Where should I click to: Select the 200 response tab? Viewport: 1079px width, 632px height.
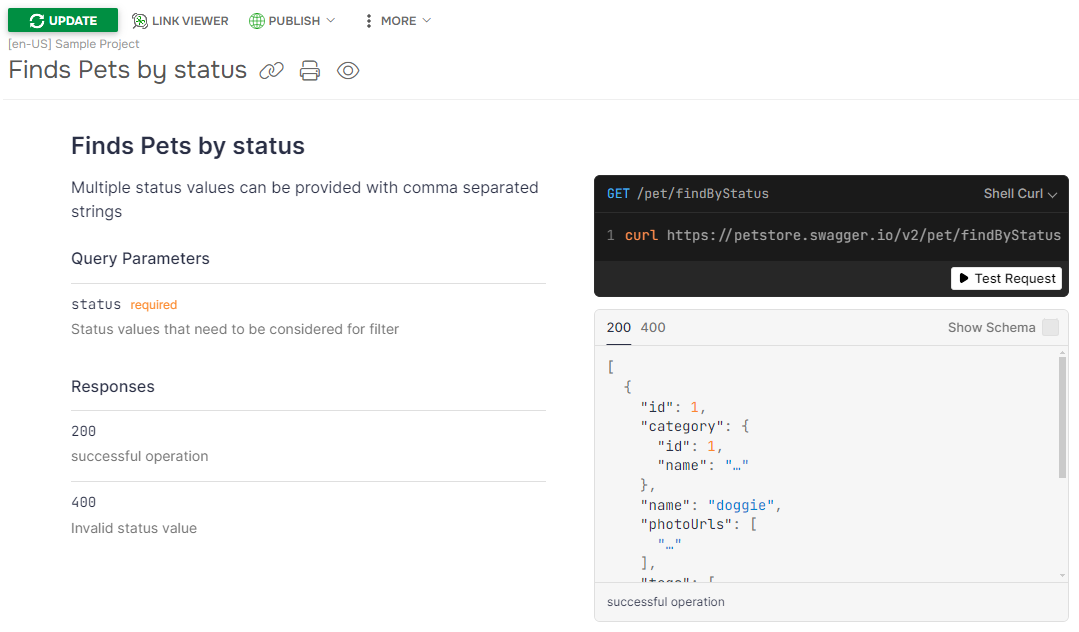(617, 327)
